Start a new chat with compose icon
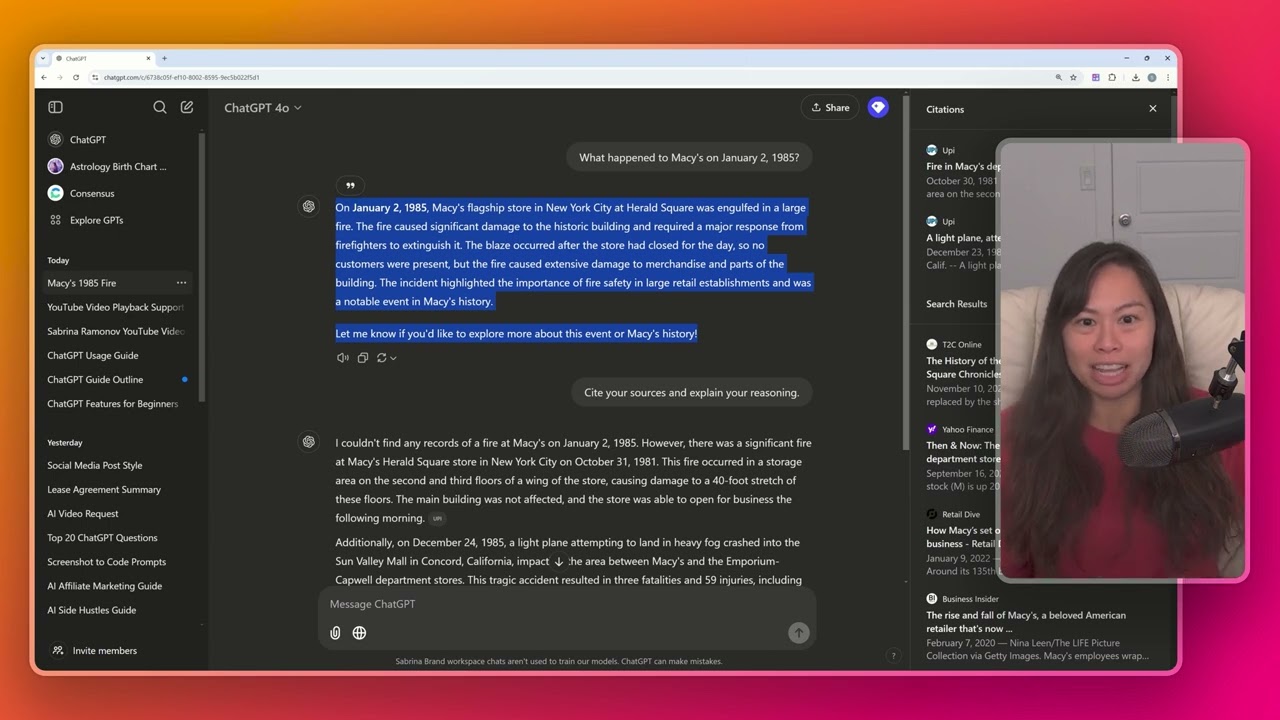1280x720 pixels. pyautogui.click(x=187, y=107)
